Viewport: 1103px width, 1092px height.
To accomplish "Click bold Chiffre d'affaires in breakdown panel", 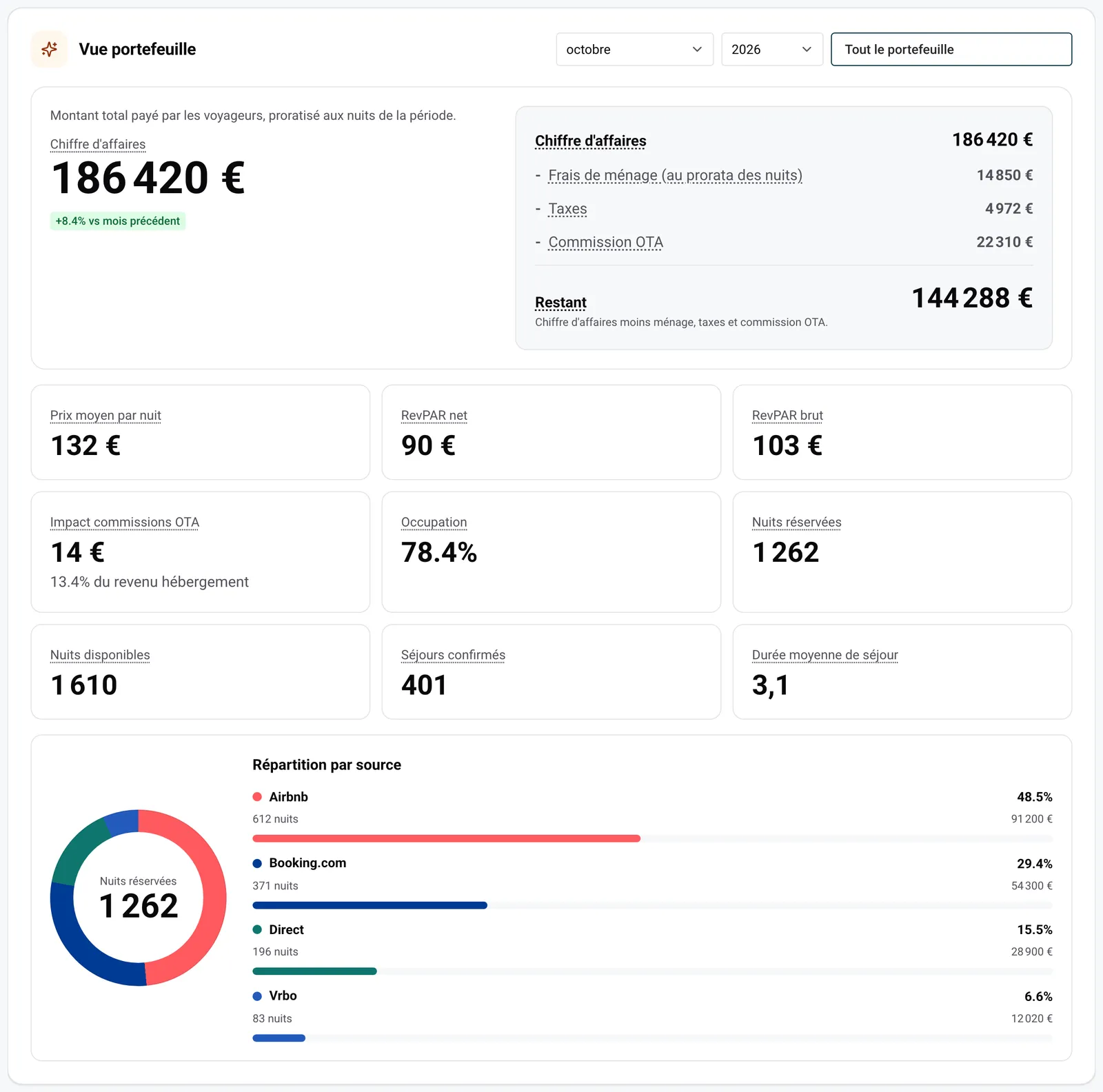I will (591, 141).
